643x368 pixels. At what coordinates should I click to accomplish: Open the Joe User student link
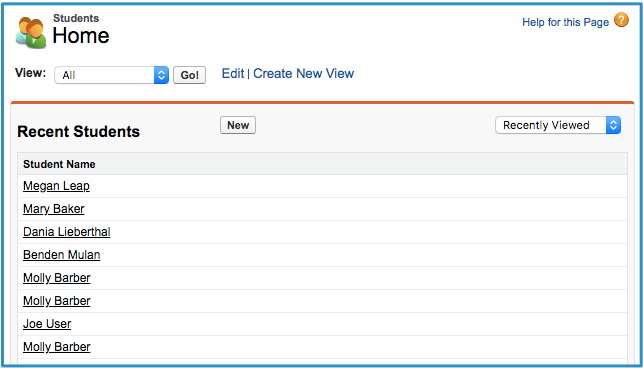(x=47, y=324)
